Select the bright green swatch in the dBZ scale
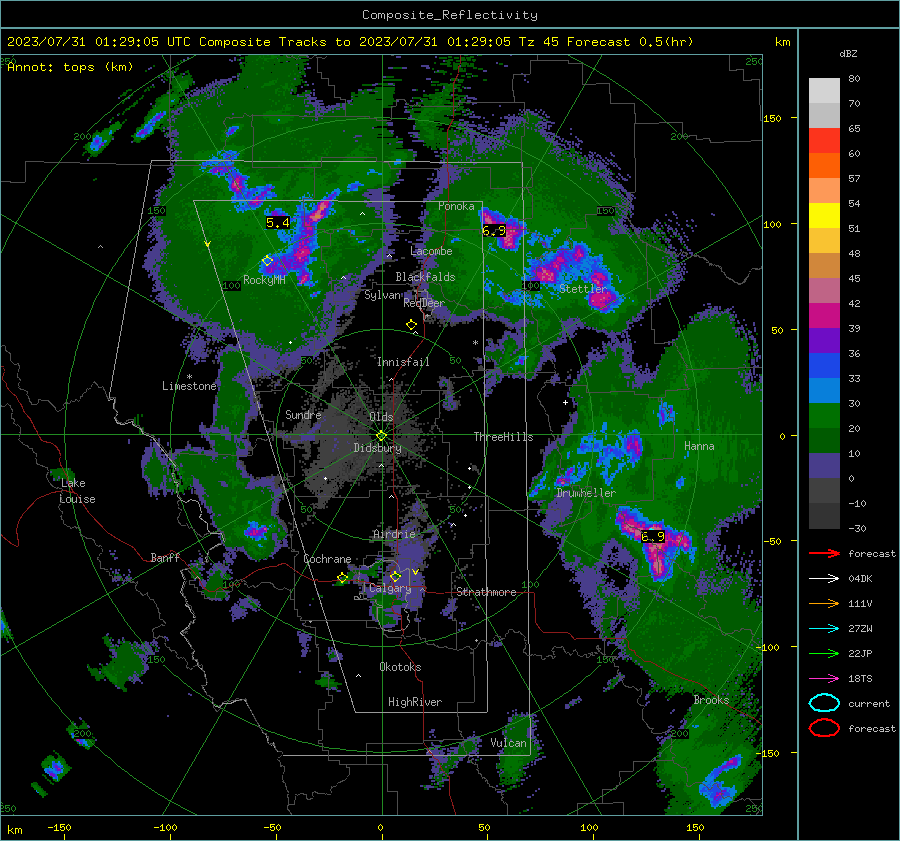Viewport: 900px width, 841px height. (x=824, y=415)
